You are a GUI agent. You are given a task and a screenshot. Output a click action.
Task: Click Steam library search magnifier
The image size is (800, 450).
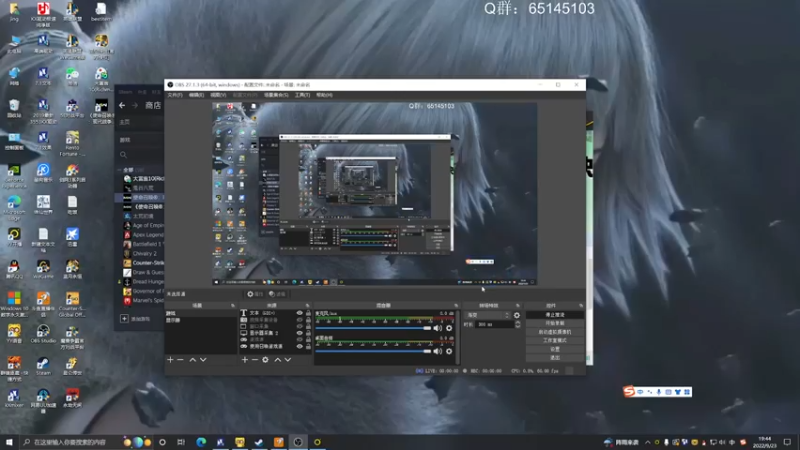pos(123,155)
